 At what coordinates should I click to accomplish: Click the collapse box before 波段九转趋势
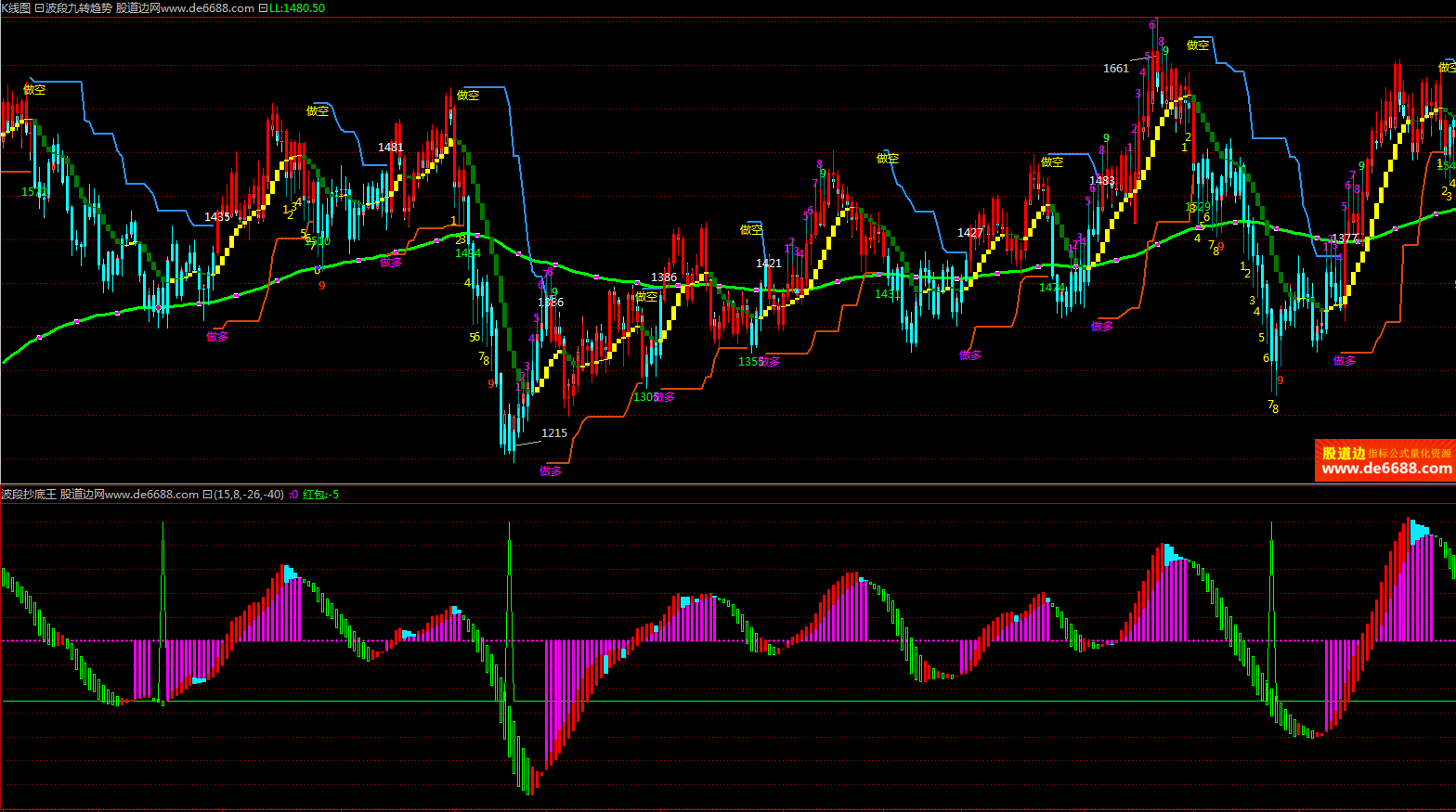pyautogui.click(x=39, y=8)
